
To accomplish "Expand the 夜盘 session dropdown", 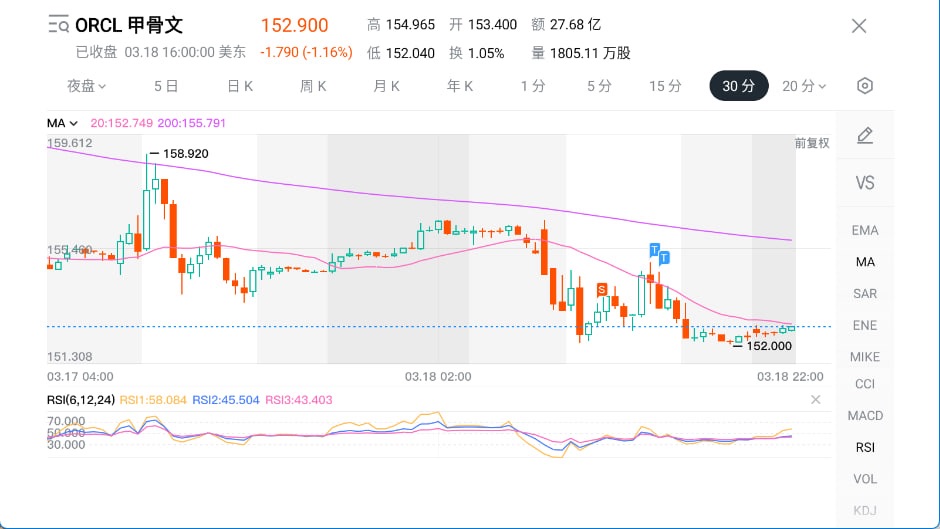I will pos(87,86).
